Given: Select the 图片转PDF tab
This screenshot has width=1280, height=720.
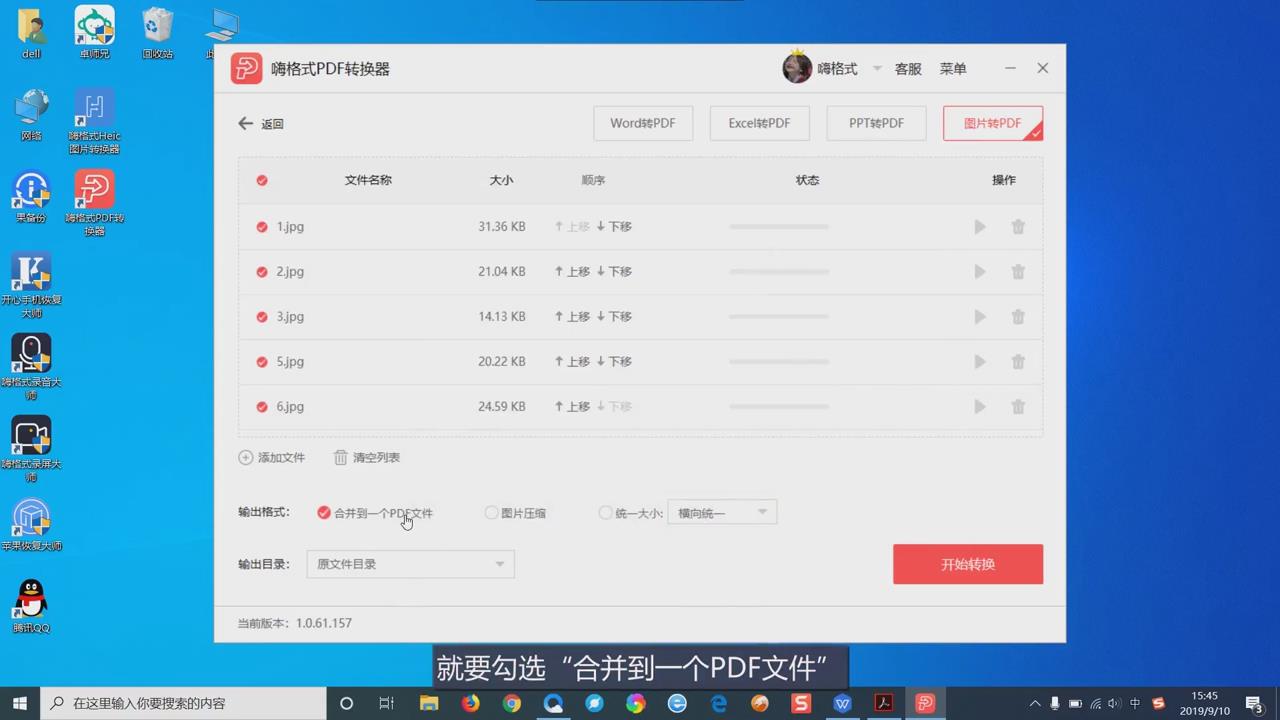Looking at the screenshot, I should pos(993,123).
